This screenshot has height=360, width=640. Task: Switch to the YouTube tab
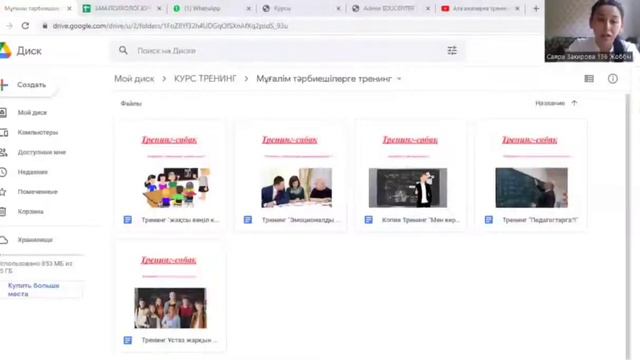tap(480, 9)
